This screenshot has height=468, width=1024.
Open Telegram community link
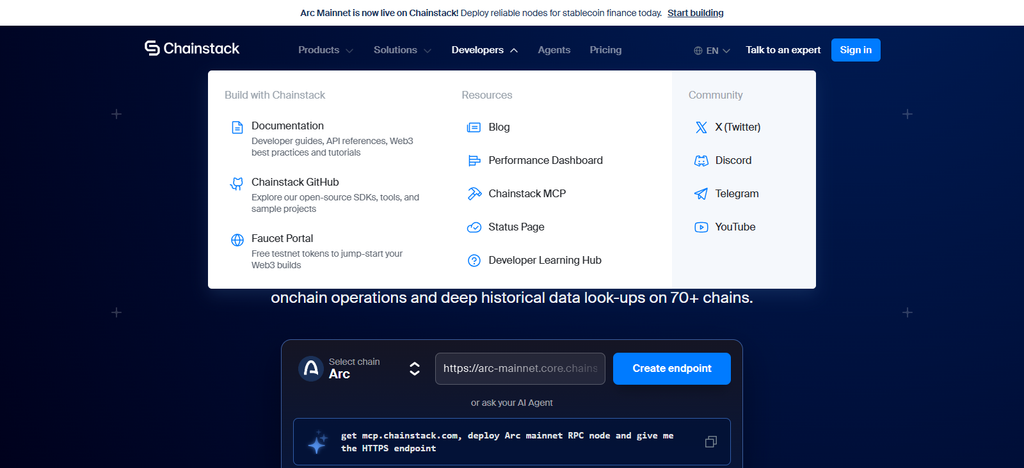point(737,193)
